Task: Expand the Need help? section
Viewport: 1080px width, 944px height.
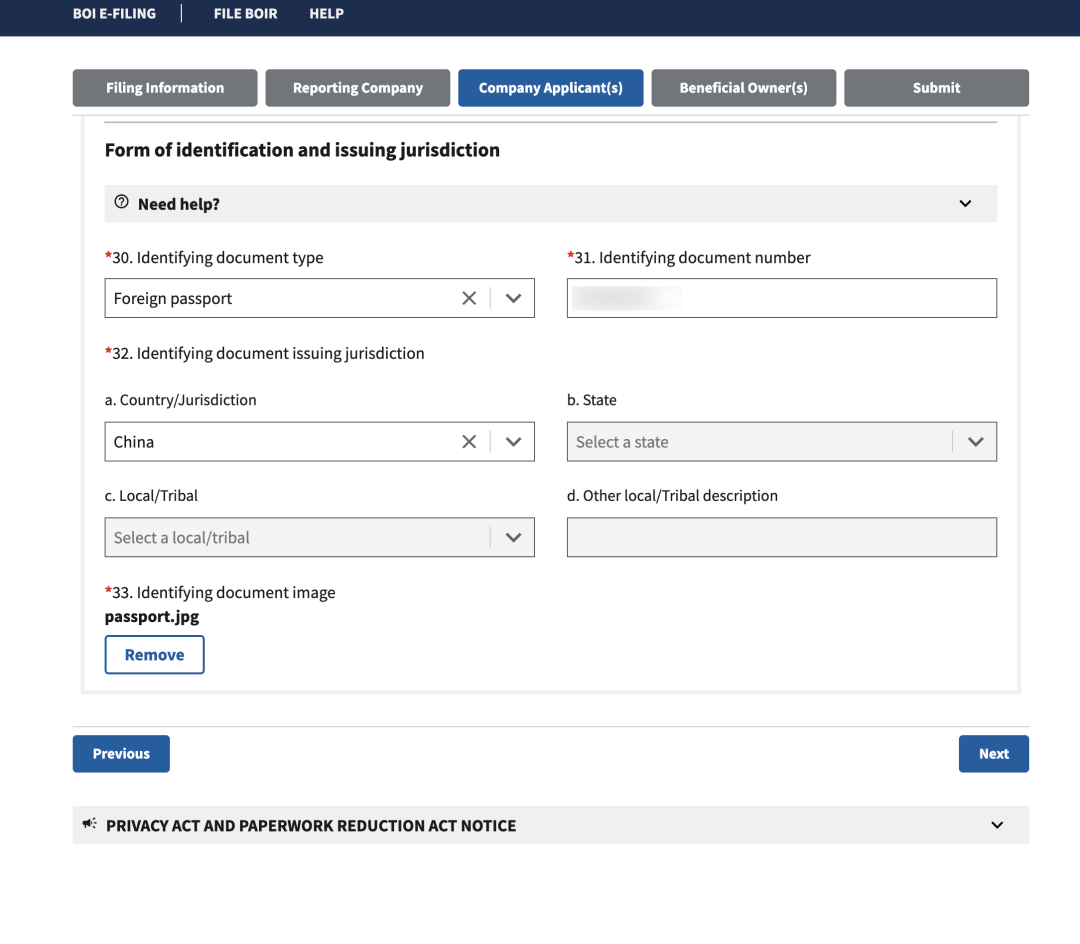Action: point(965,204)
